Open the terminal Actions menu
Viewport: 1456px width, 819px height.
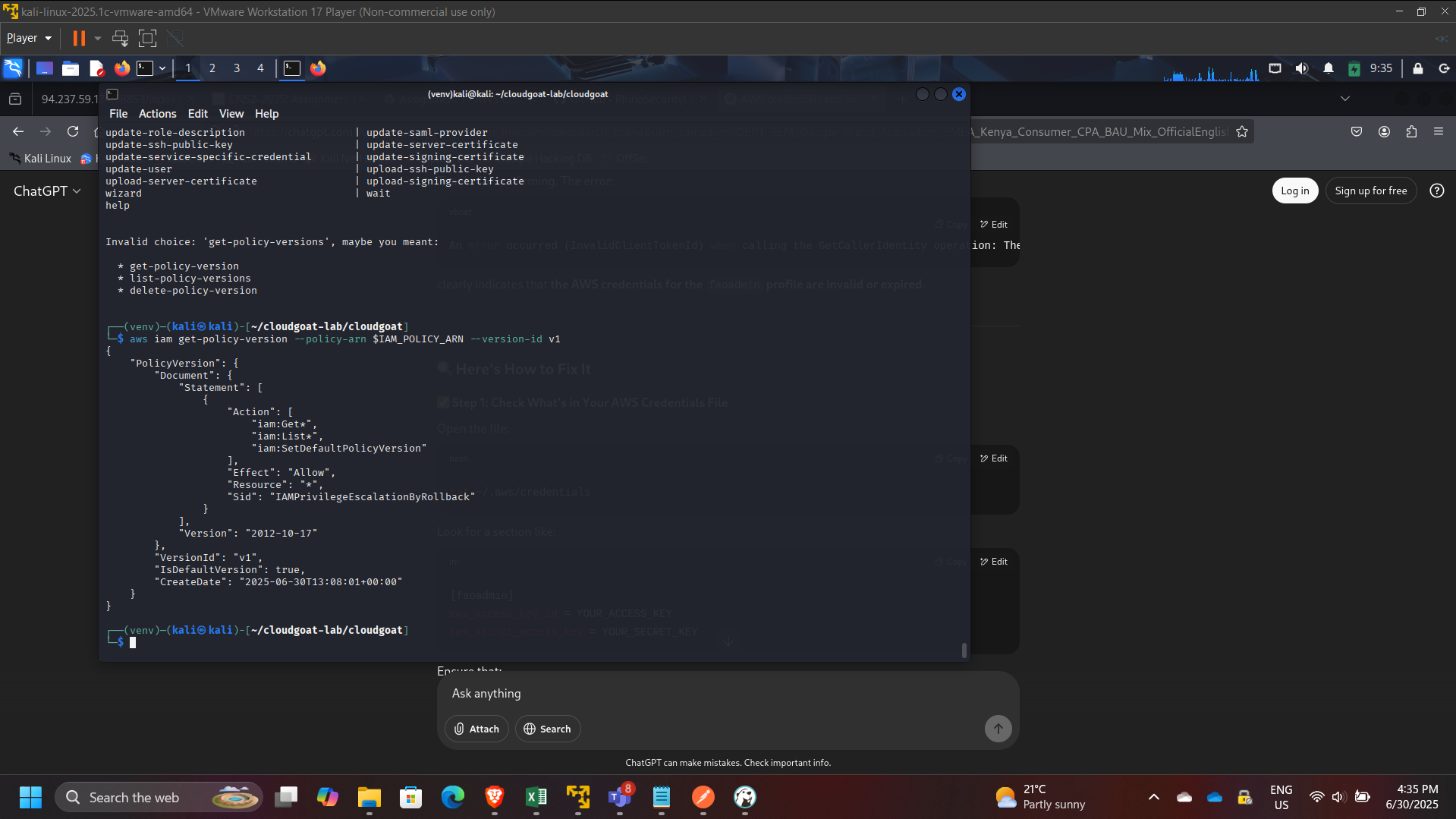(157, 114)
